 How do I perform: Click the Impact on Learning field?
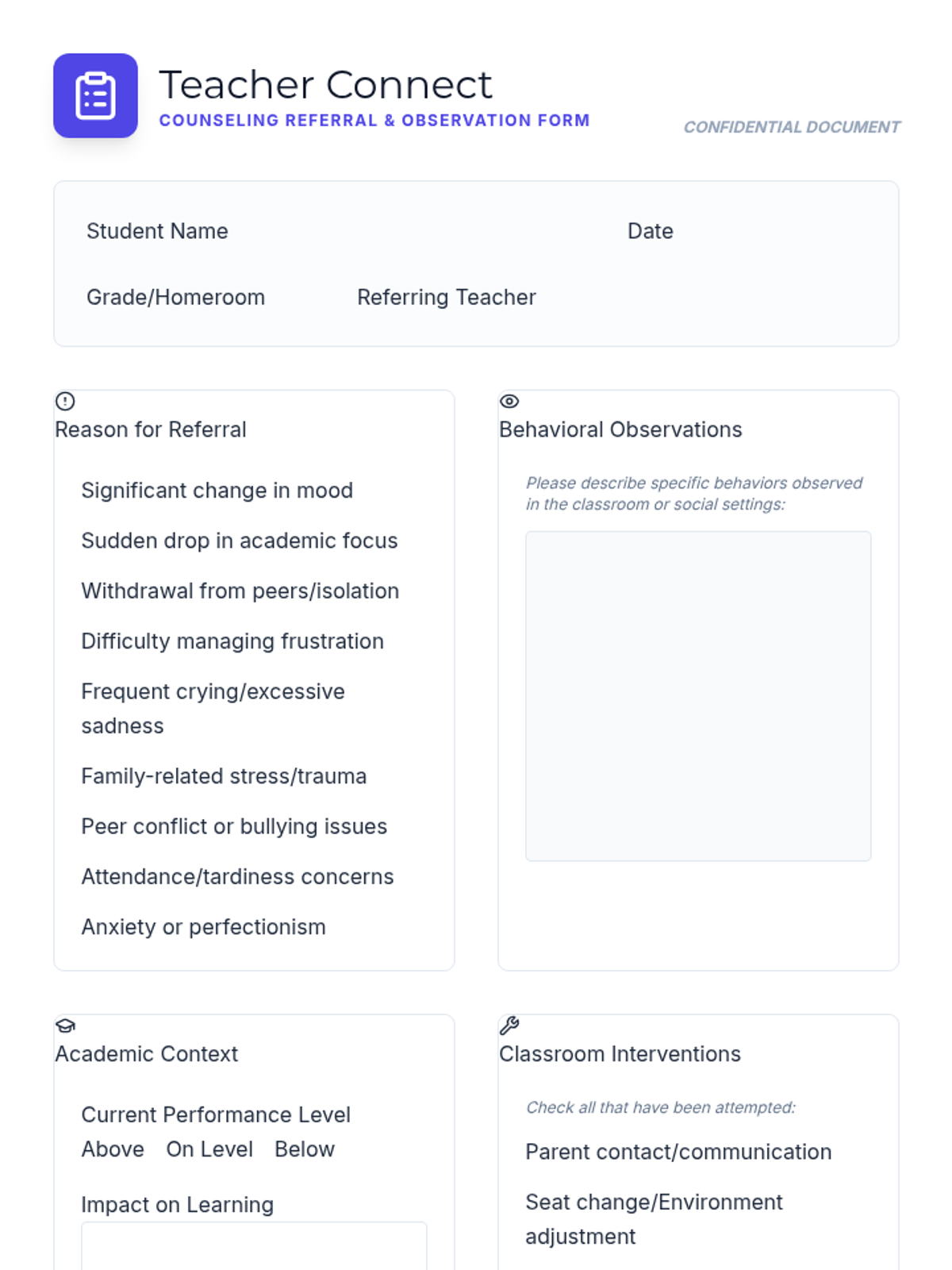(254, 1246)
